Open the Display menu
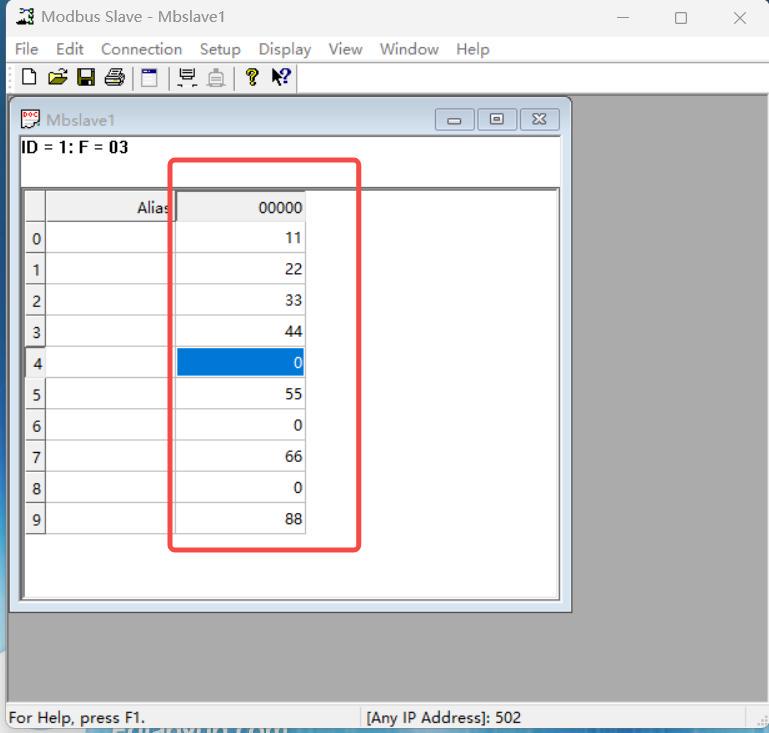The width and height of the screenshot is (769, 733). coord(284,49)
